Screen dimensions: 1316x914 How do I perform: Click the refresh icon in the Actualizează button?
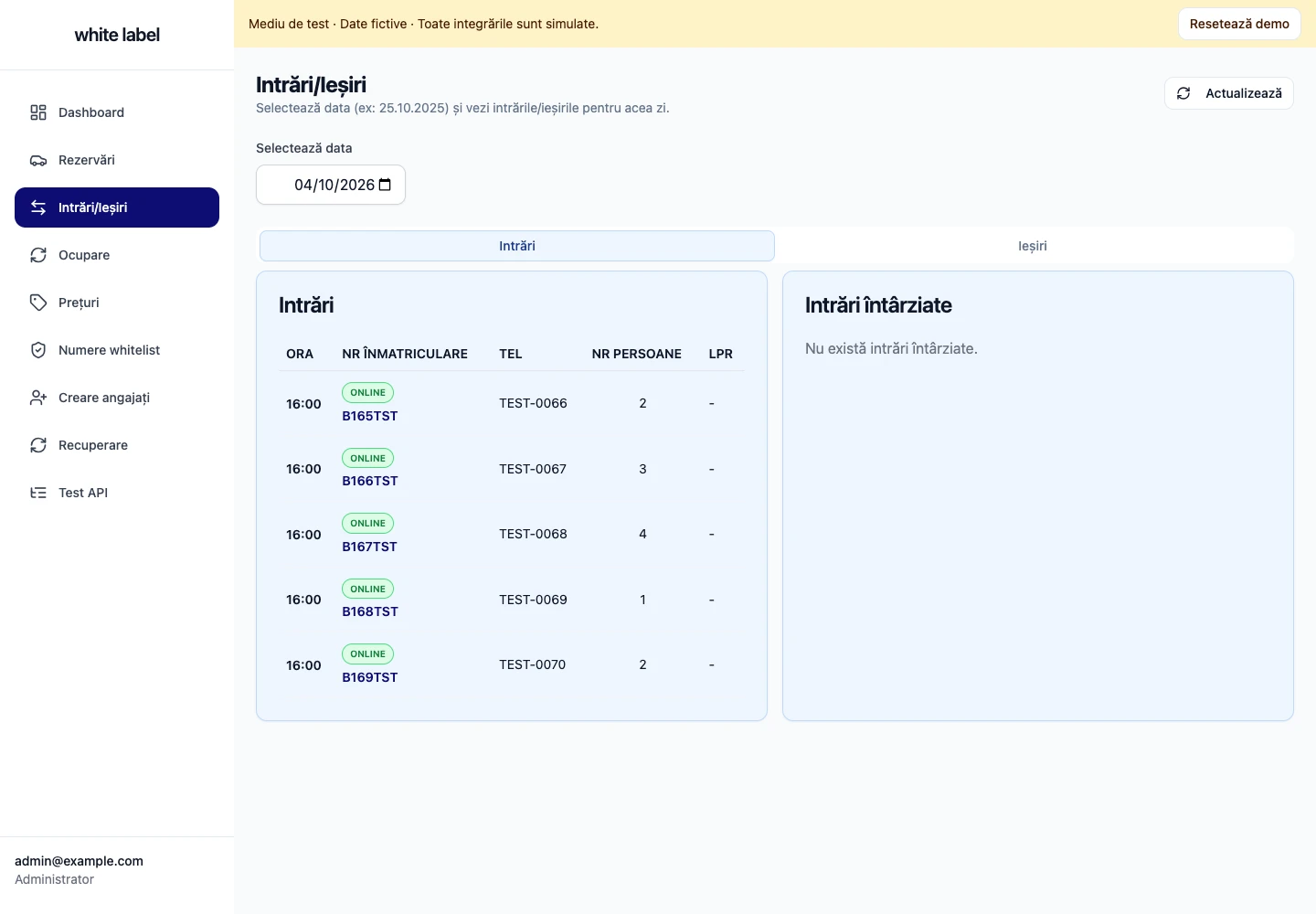tap(1183, 93)
